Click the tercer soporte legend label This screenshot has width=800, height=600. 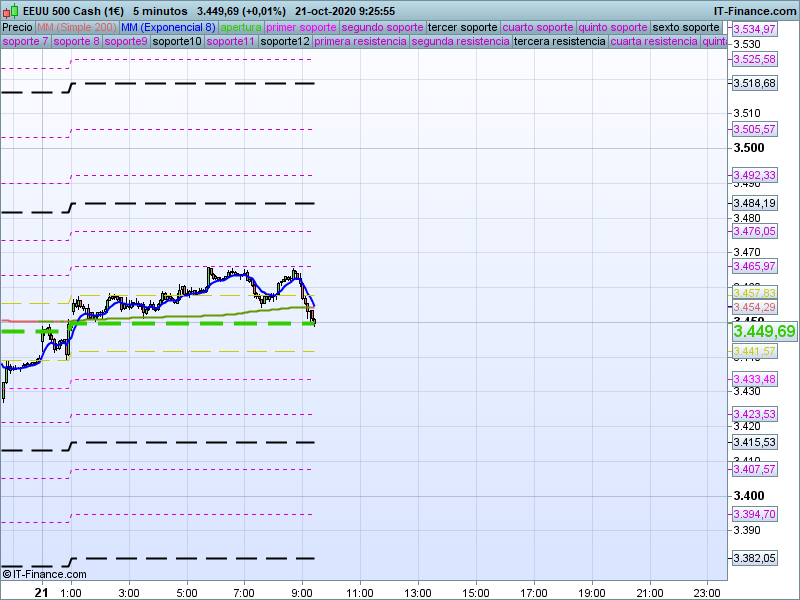pos(461,27)
